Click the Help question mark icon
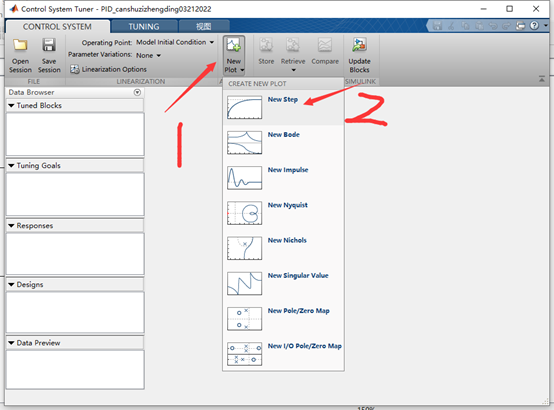The width and height of the screenshot is (554, 410). coord(535,25)
